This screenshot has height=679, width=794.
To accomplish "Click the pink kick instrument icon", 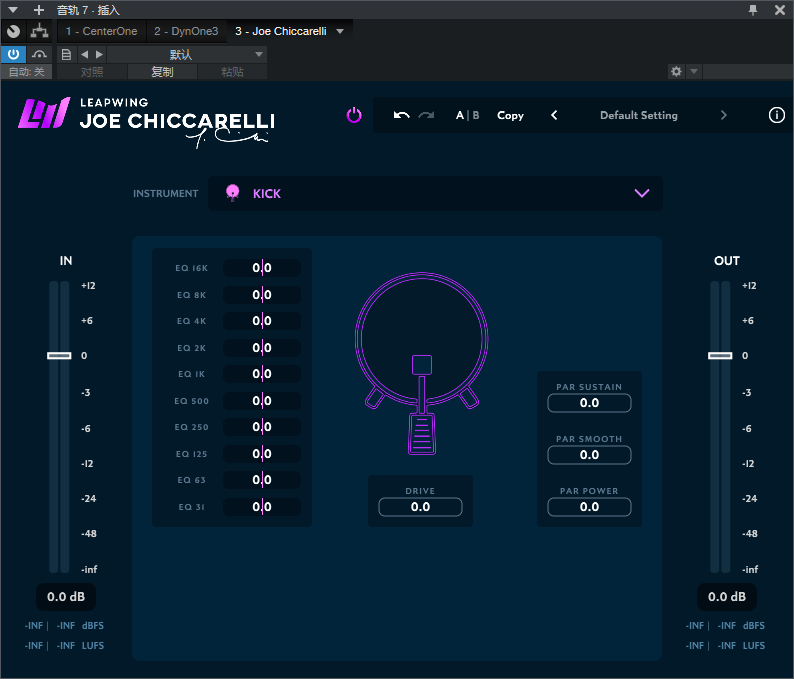I will click(x=232, y=193).
